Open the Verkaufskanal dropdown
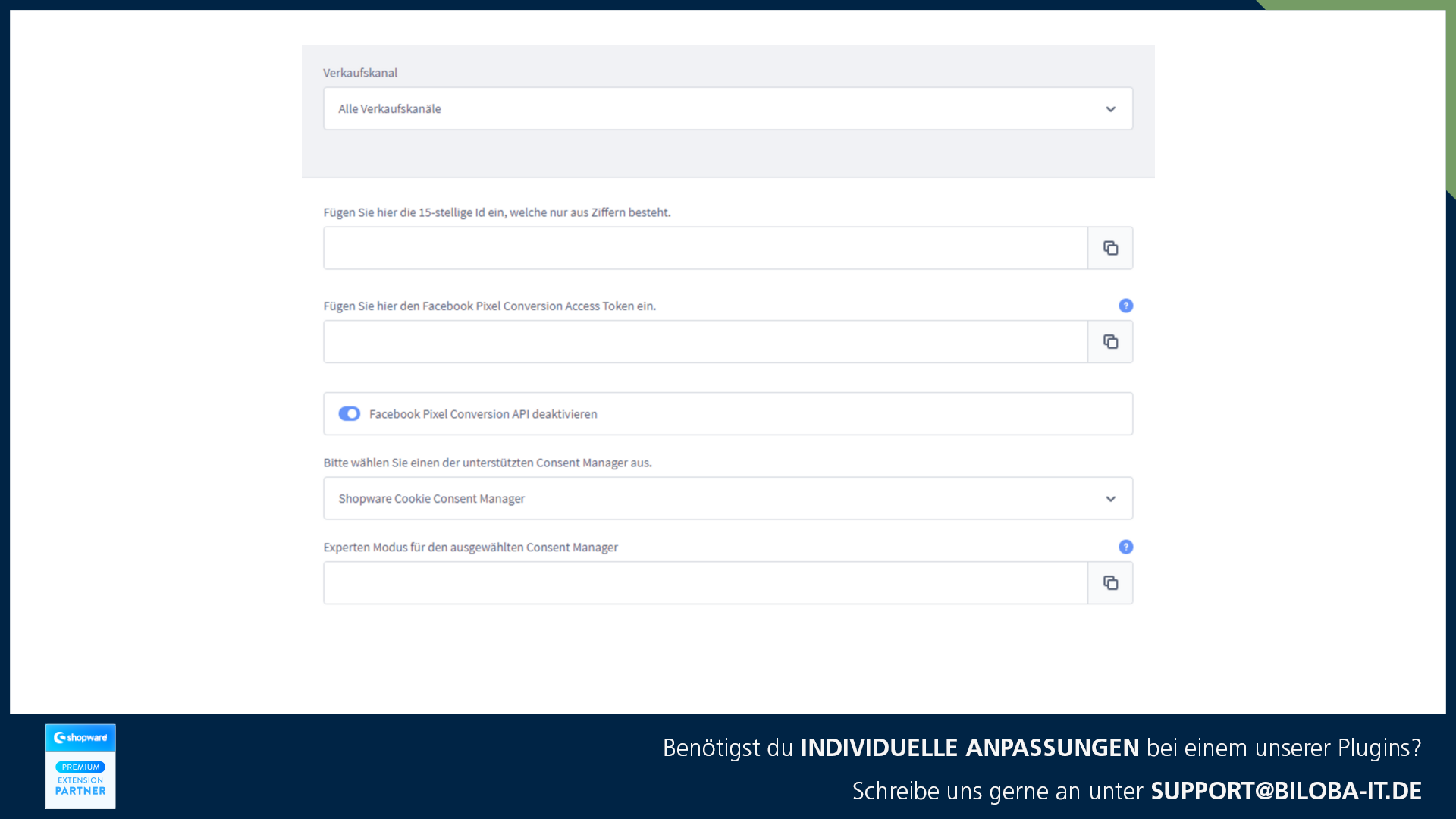This screenshot has width=1456, height=819. click(x=728, y=108)
